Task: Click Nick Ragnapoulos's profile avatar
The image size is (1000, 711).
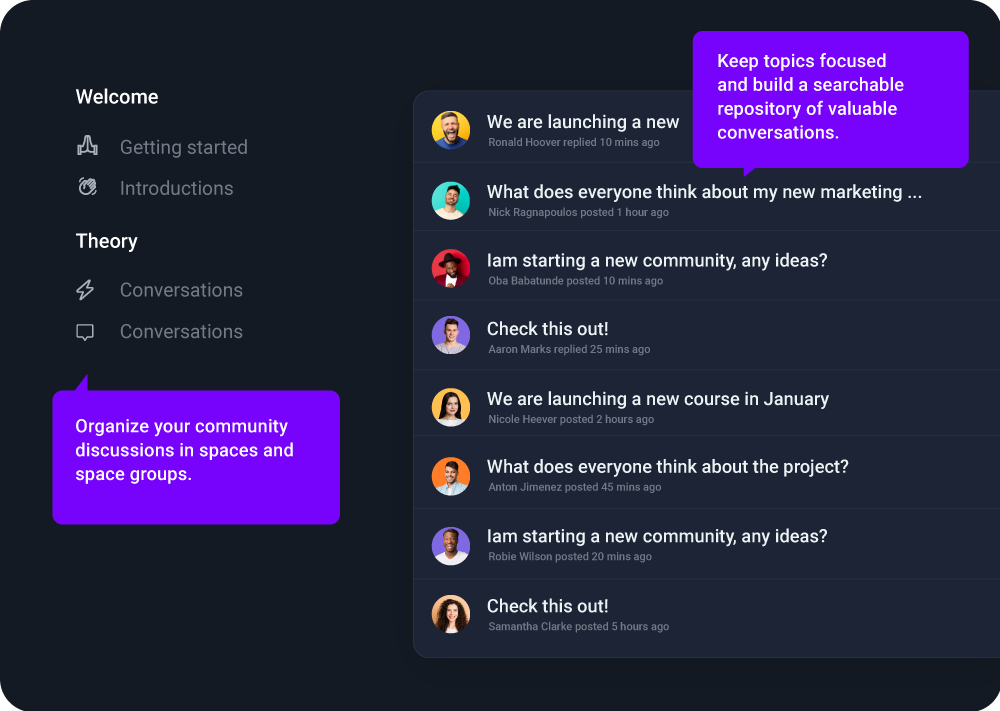Action: 451,200
